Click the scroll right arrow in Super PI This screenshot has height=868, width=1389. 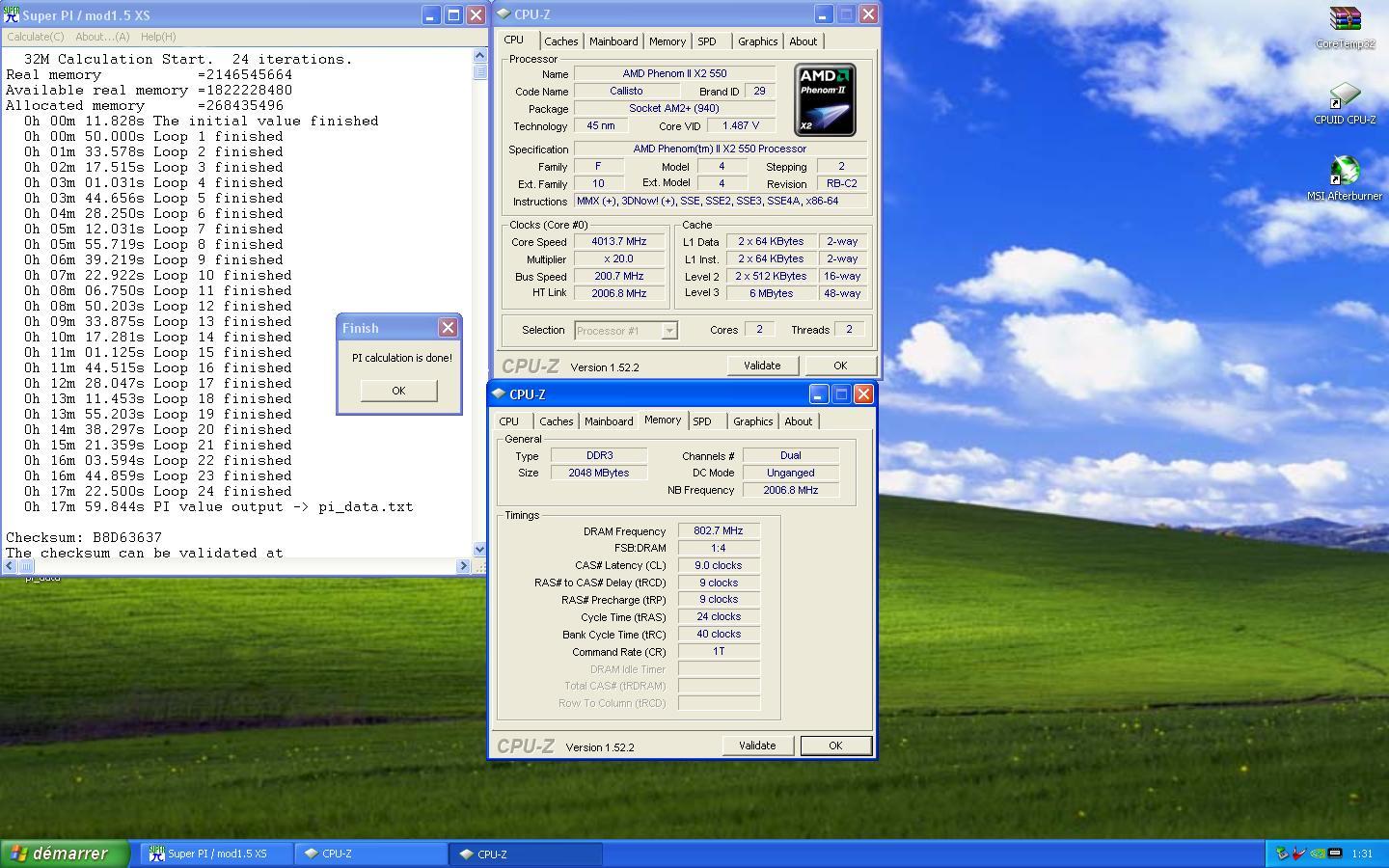pyautogui.click(x=463, y=566)
